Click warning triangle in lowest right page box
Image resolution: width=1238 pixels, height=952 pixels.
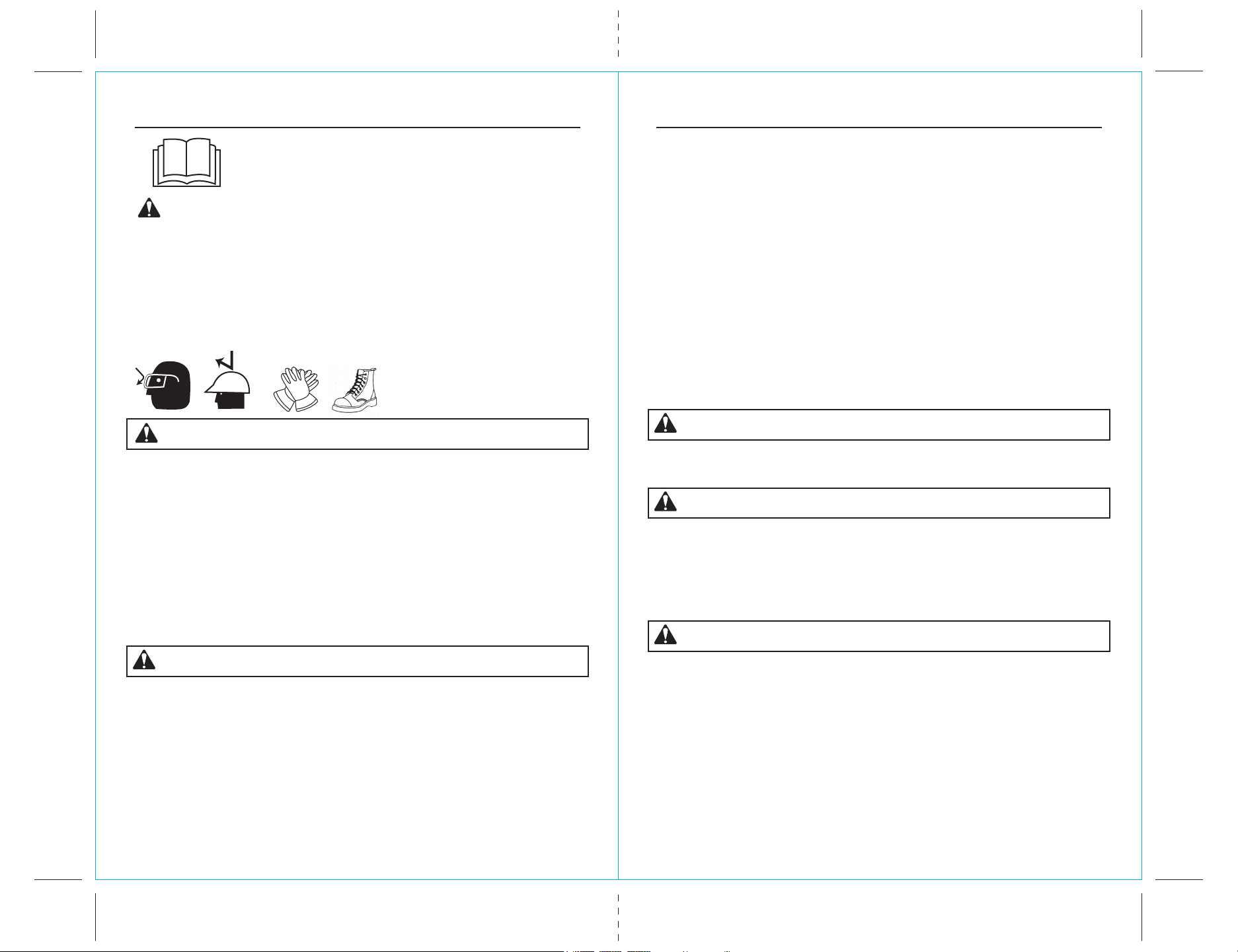pos(666,635)
